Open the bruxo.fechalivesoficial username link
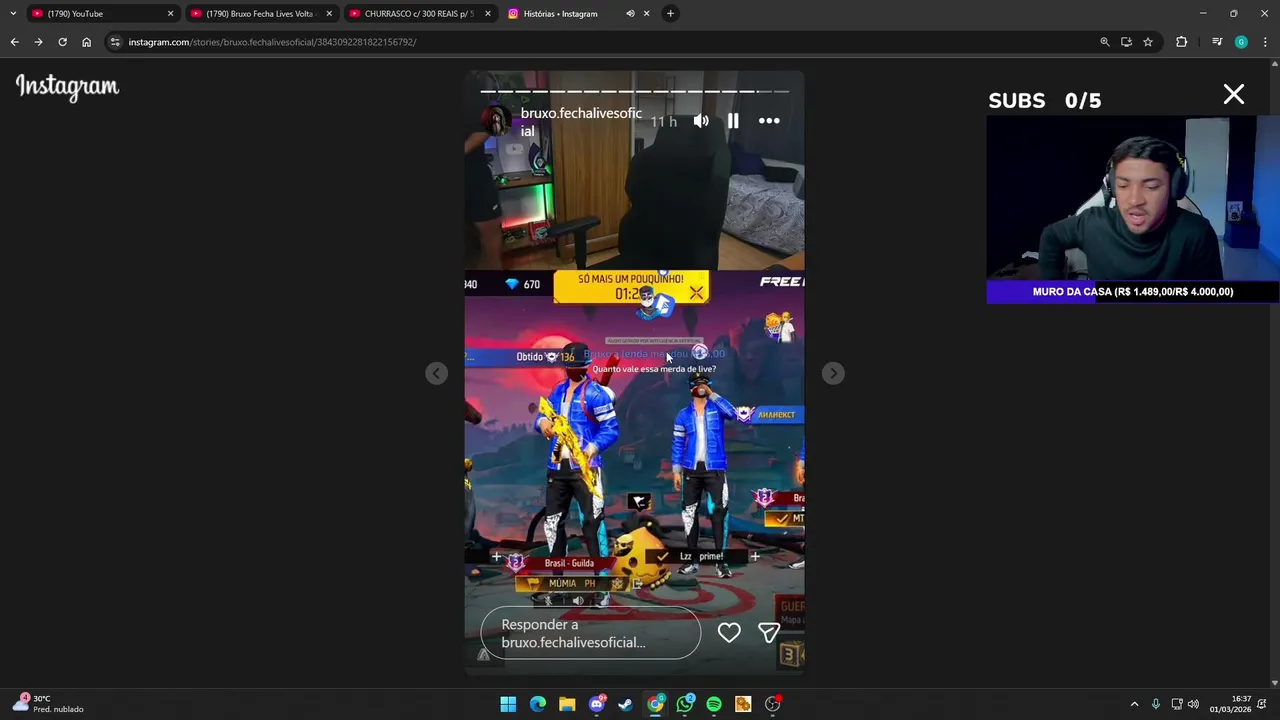The height and width of the screenshot is (720, 1280). coord(581,122)
